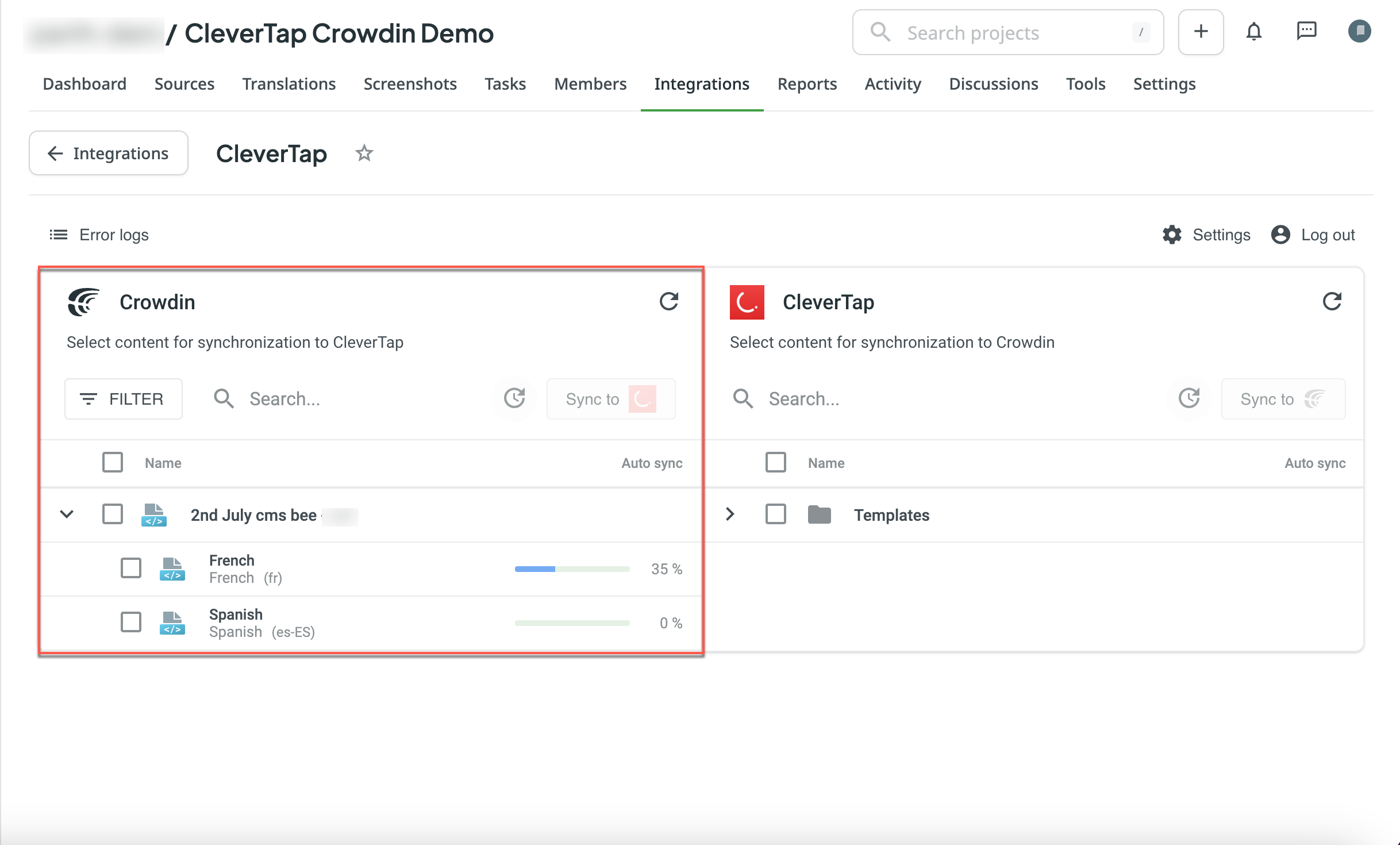Click the notifications bell icon
The image size is (1400, 845).
click(x=1254, y=32)
